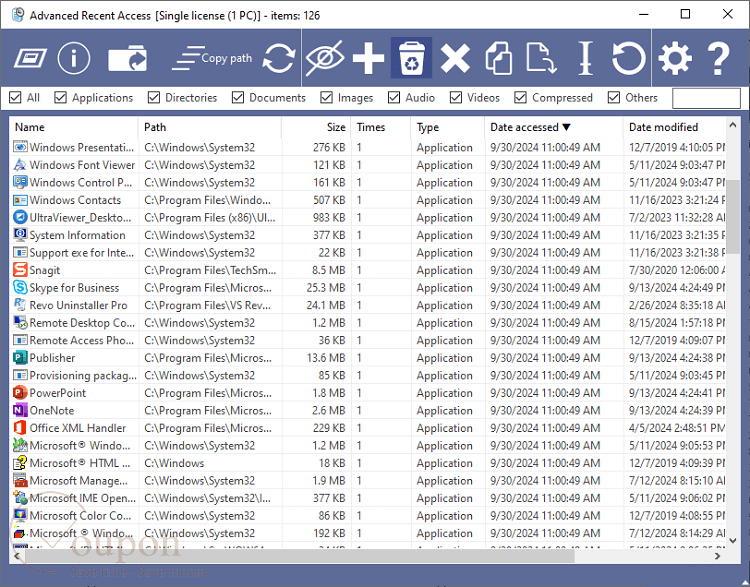Click the move file arrow icon

coord(541,58)
